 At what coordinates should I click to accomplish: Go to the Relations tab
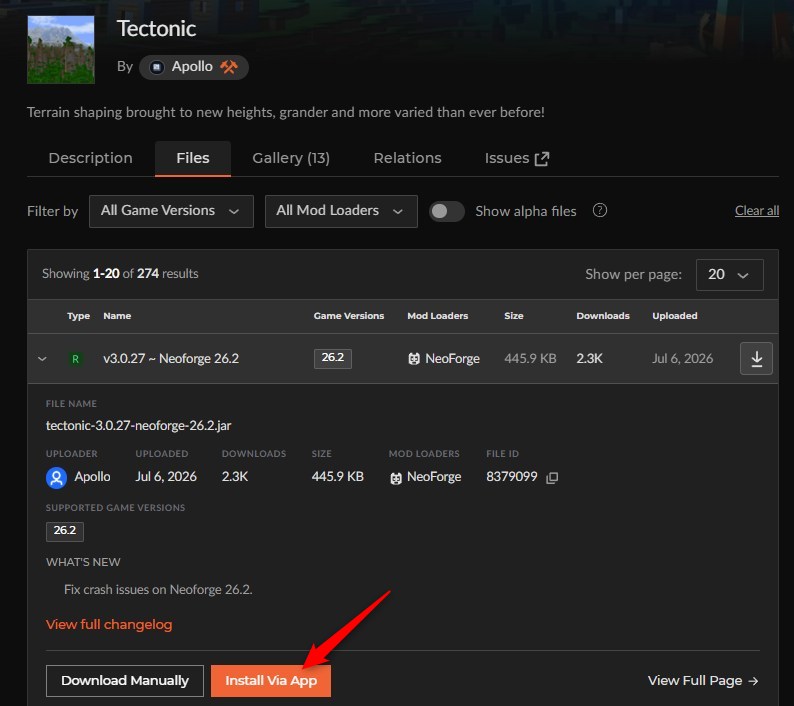pyautogui.click(x=408, y=158)
